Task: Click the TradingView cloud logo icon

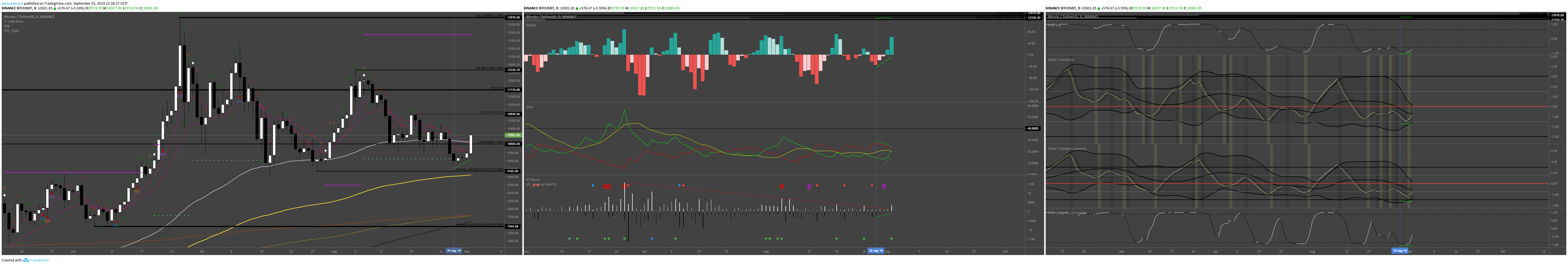Action: click(26, 260)
